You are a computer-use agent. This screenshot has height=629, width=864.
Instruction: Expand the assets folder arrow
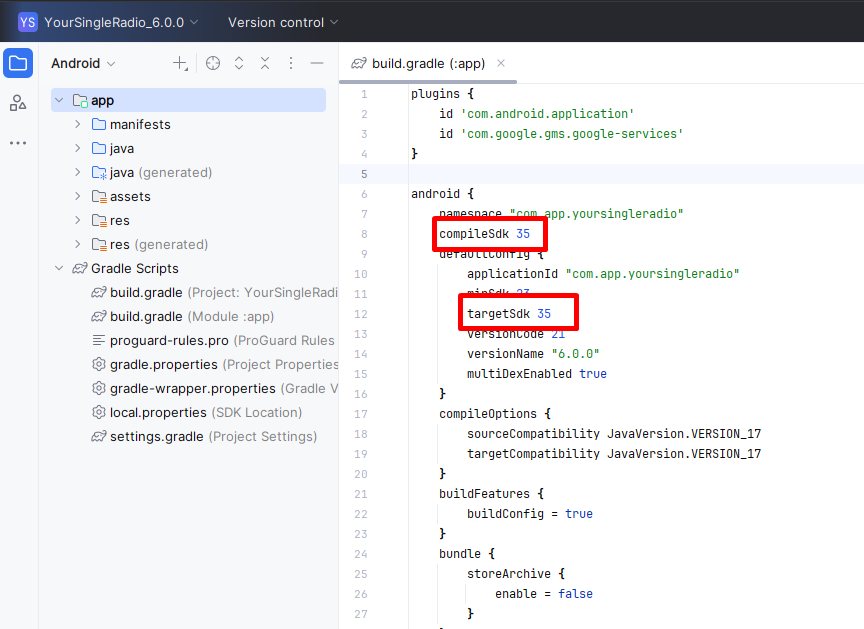point(78,196)
